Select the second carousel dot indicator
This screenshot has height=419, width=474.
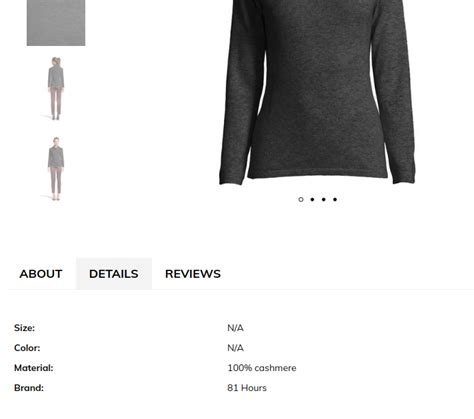pos(312,199)
